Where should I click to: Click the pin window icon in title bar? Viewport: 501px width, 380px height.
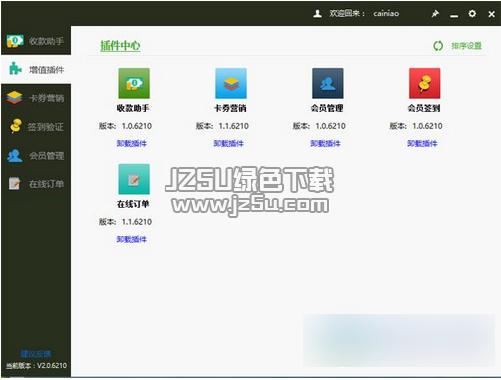[x=435, y=14]
